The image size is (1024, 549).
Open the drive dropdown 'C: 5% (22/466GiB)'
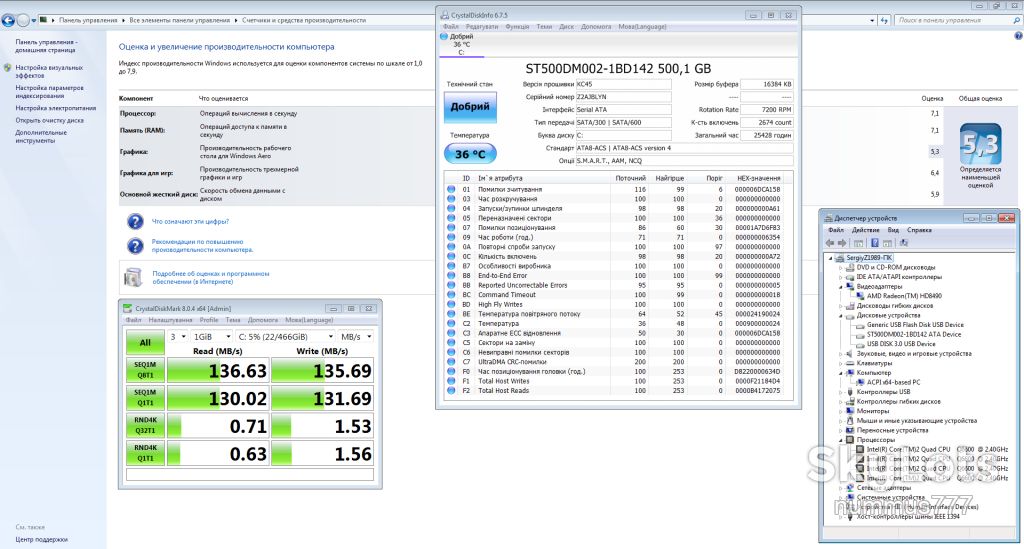[285, 337]
